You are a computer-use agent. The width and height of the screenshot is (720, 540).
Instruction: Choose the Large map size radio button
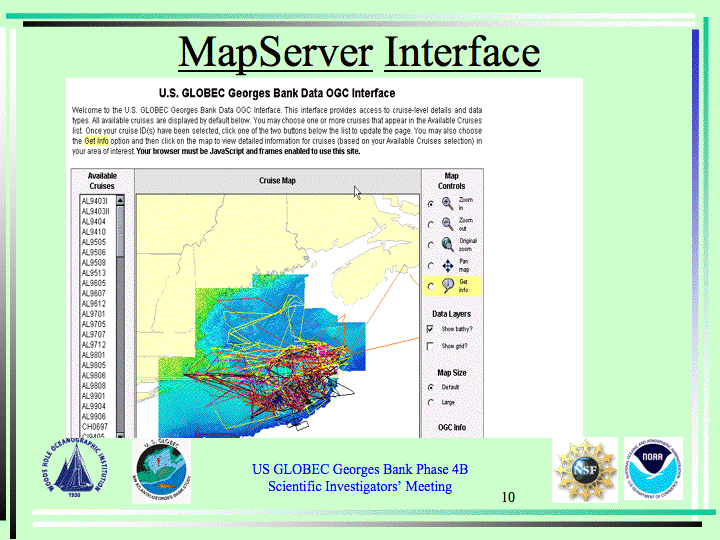click(x=431, y=403)
